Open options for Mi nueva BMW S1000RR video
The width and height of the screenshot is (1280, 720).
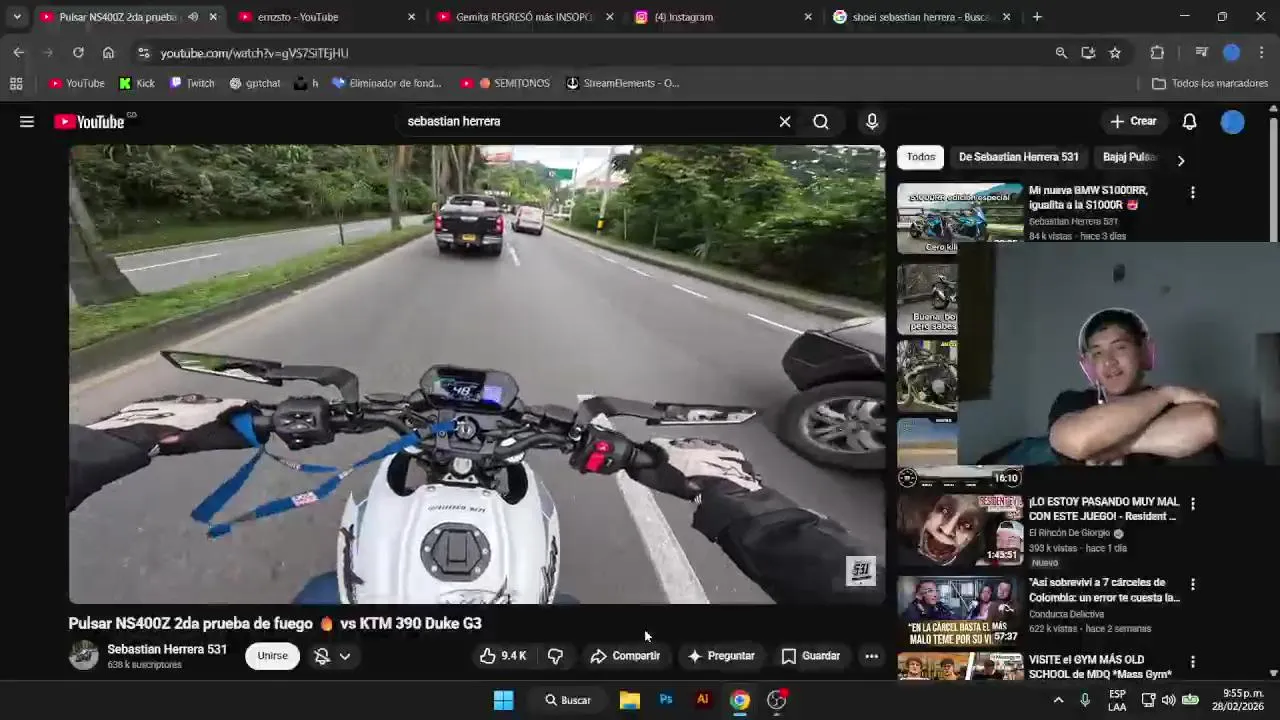(x=1192, y=192)
